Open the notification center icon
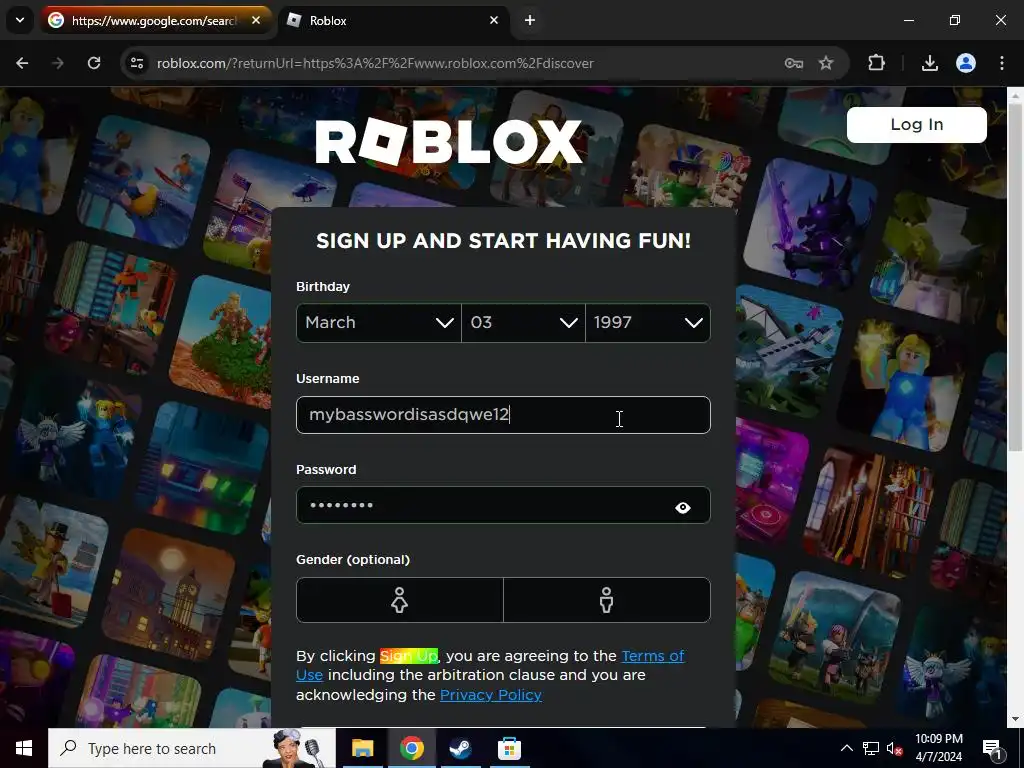The image size is (1024, 768). coord(992,748)
